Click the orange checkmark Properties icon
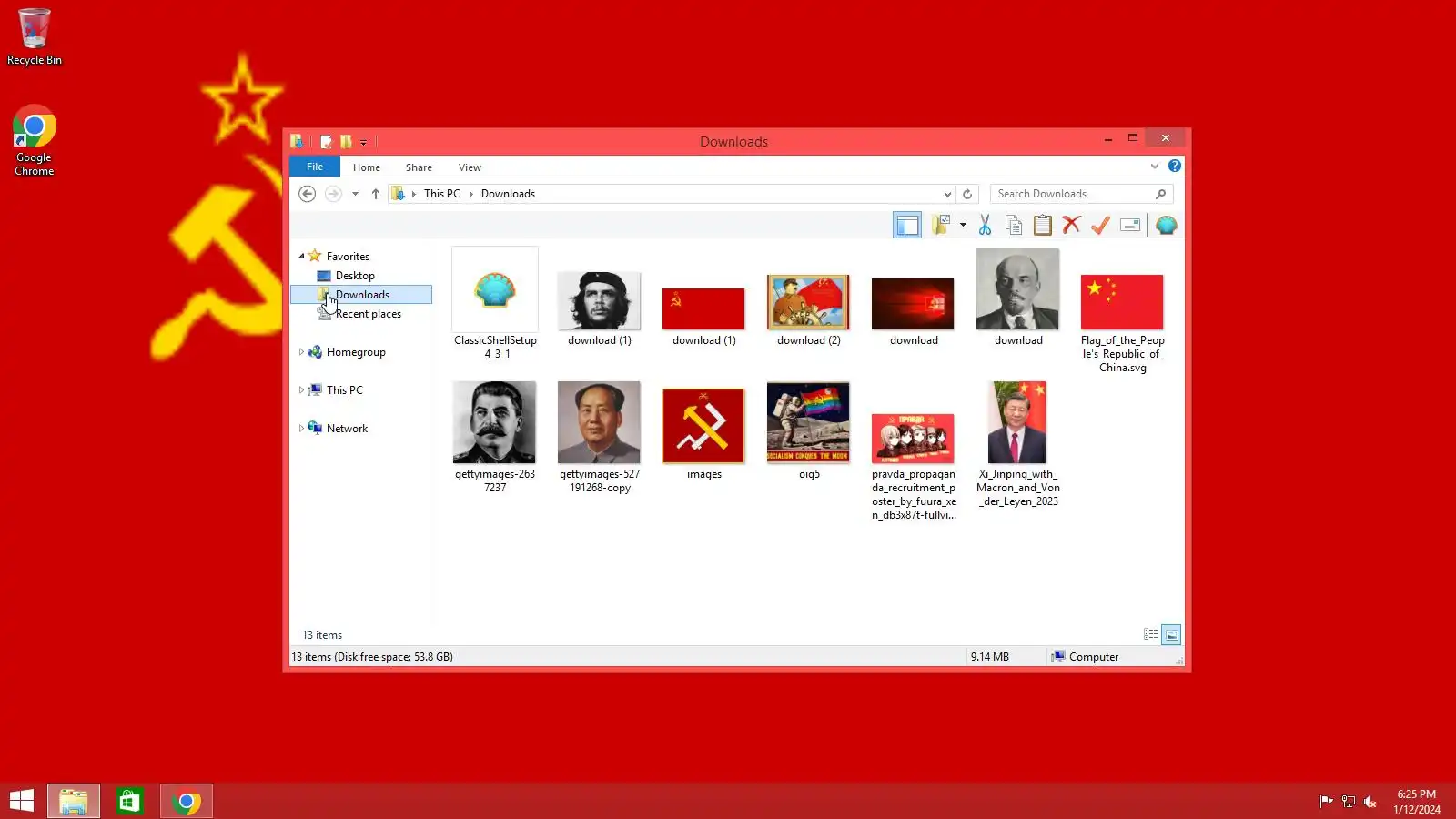1456x819 pixels. pos(1101,225)
